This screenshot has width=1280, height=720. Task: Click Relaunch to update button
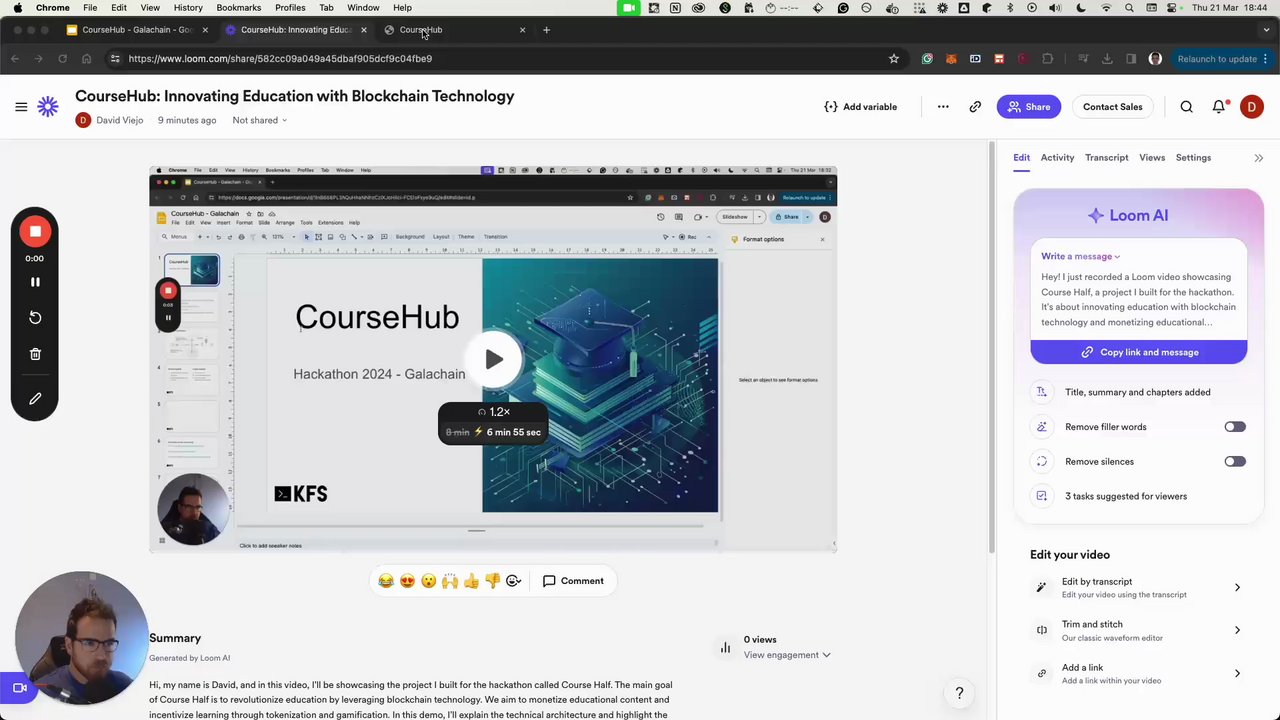pos(1217,59)
